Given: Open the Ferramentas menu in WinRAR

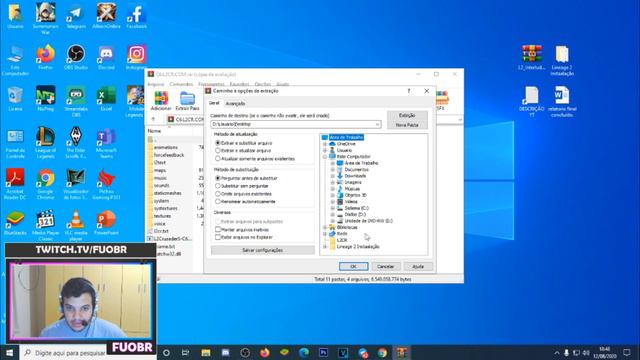Looking at the screenshot, I should [x=211, y=84].
